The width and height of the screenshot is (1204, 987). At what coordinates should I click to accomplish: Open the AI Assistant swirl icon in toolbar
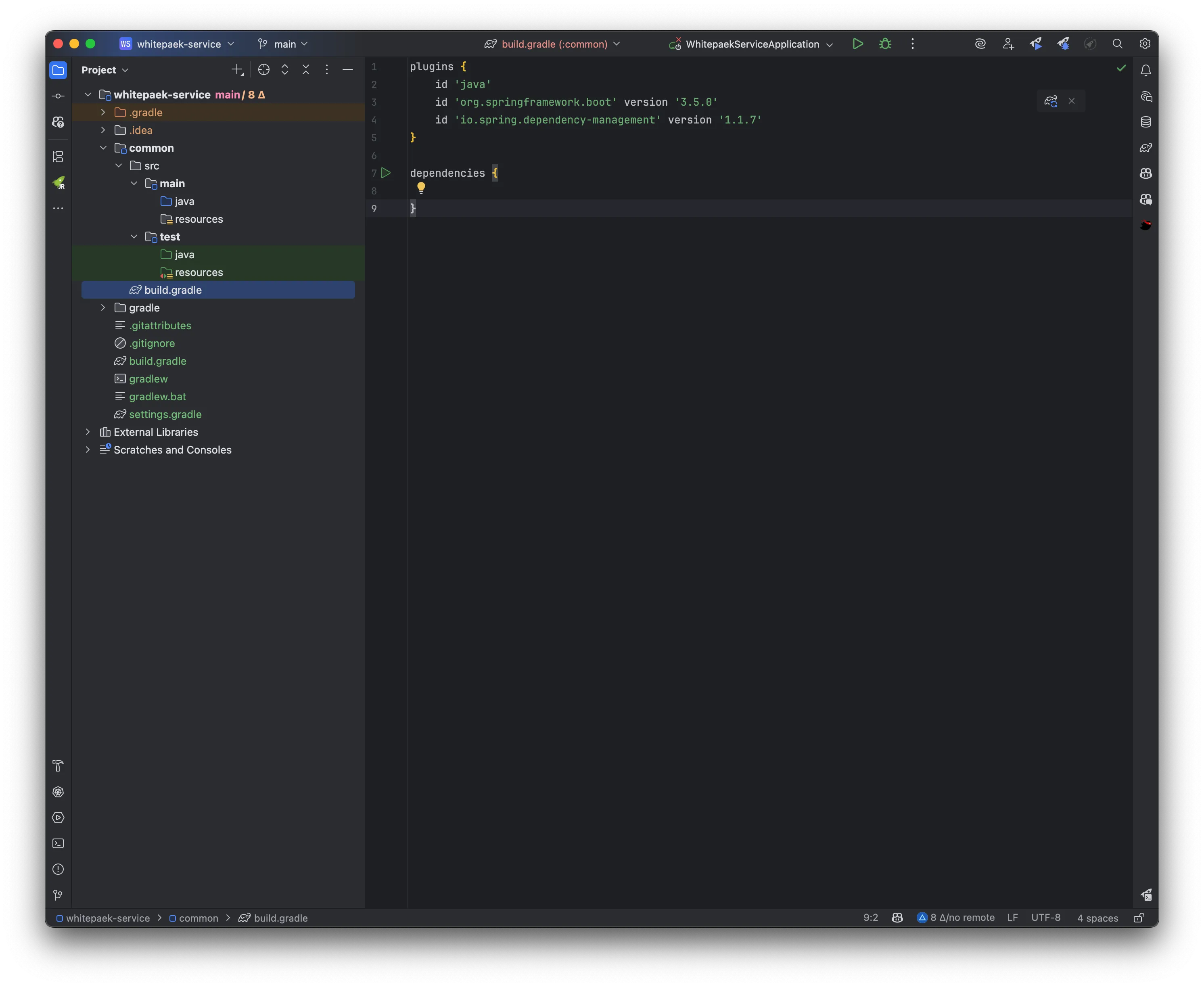tap(980, 44)
